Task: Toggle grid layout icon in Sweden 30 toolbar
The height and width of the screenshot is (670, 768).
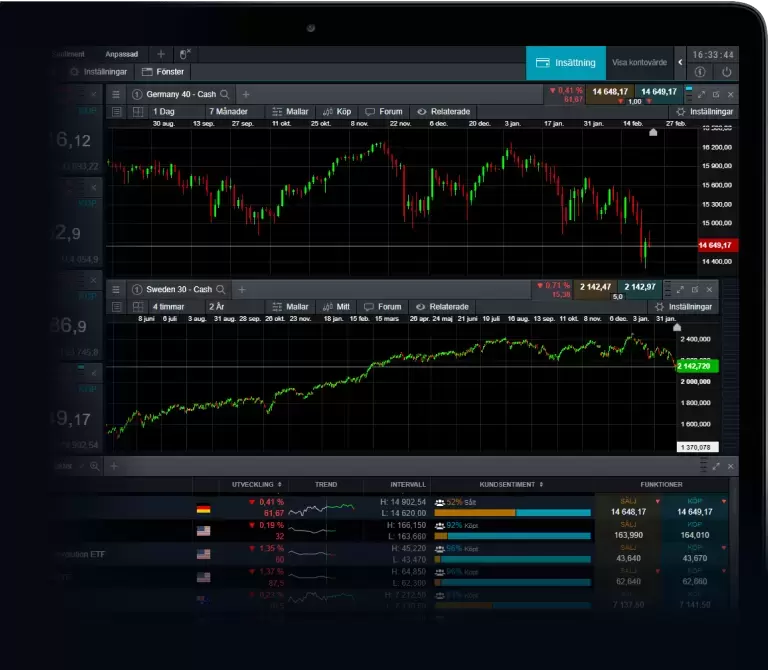Action: tap(138, 307)
